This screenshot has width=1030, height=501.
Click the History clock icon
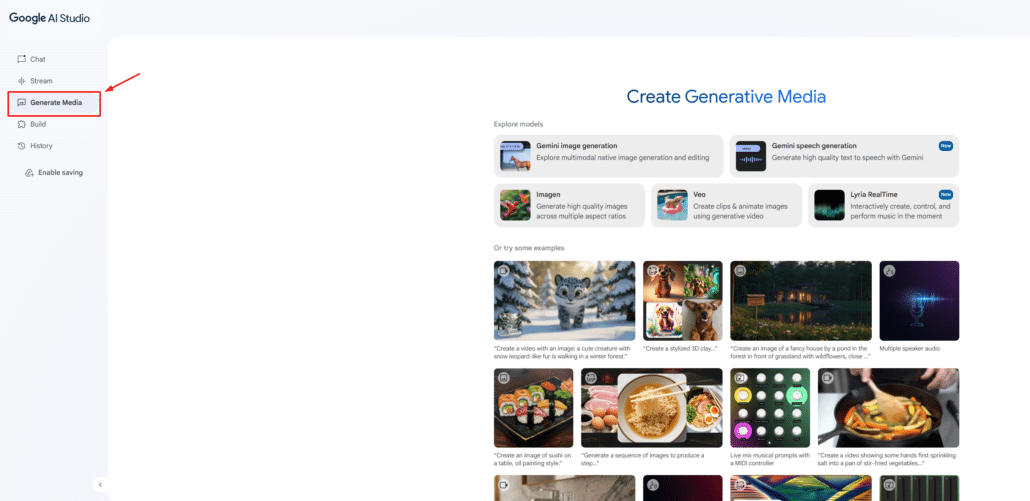coord(22,146)
